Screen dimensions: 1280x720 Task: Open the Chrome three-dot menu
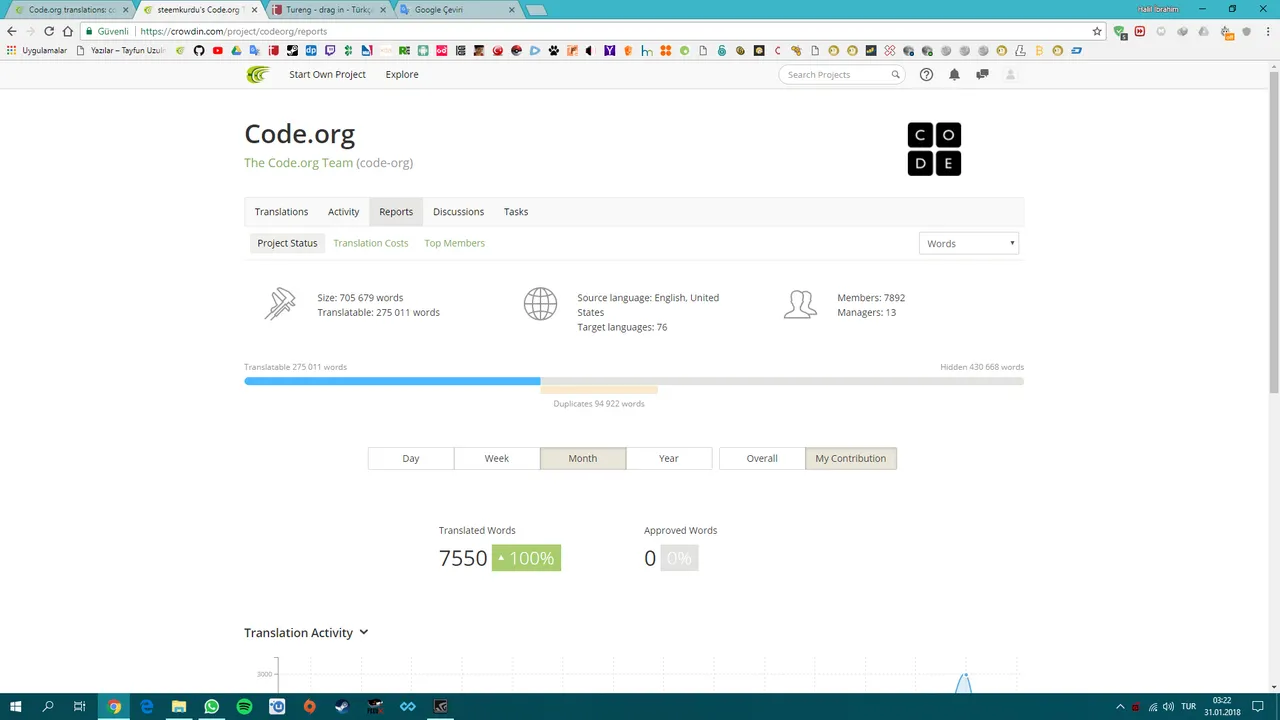tap(1268, 31)
